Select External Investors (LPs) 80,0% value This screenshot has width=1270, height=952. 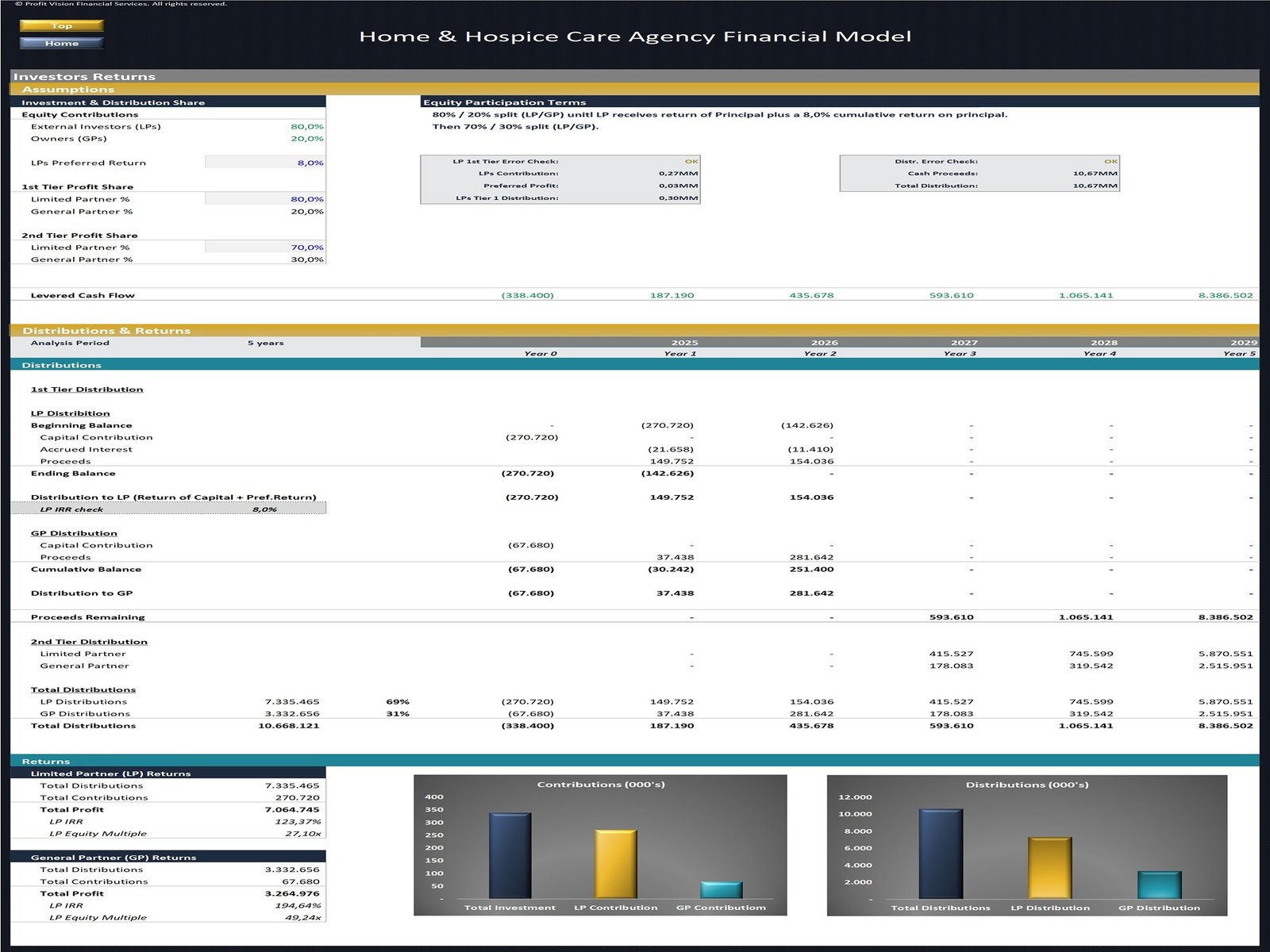306,127
